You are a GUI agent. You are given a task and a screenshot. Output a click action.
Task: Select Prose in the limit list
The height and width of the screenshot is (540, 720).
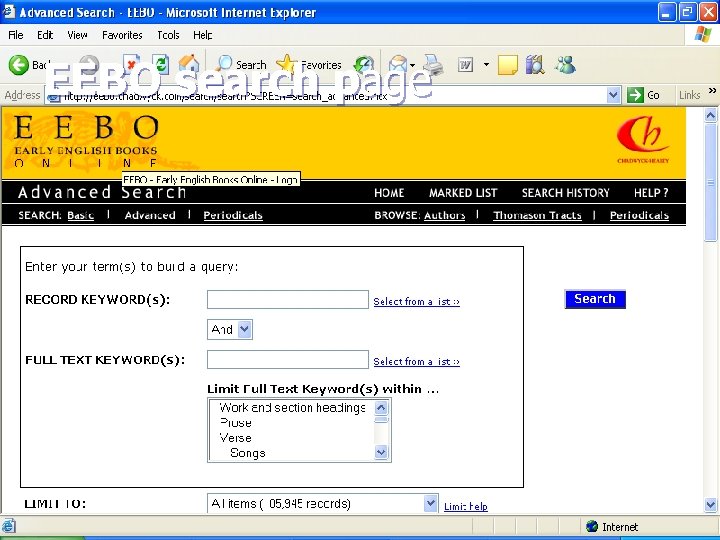236,423
